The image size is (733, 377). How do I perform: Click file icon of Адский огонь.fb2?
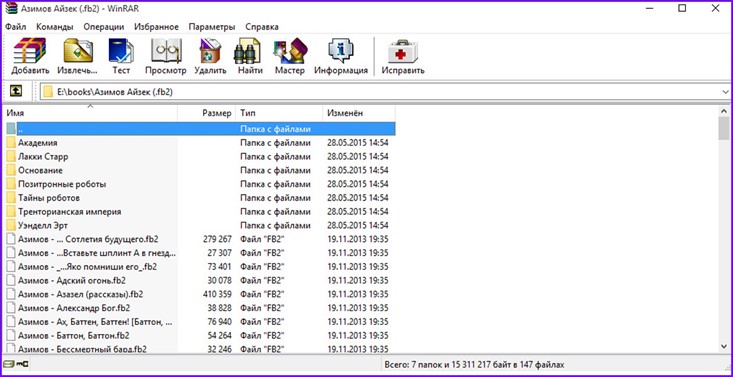click(11, 281)
